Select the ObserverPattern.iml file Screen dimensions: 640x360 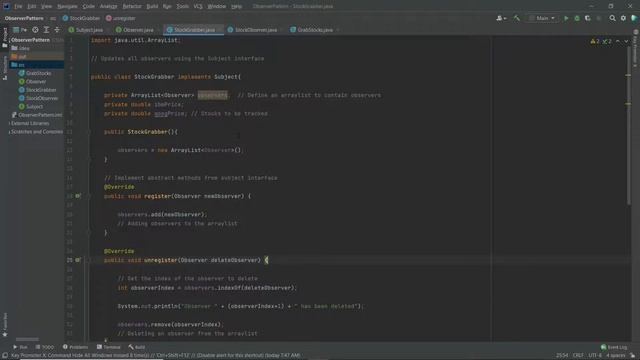tap(37, 115)
